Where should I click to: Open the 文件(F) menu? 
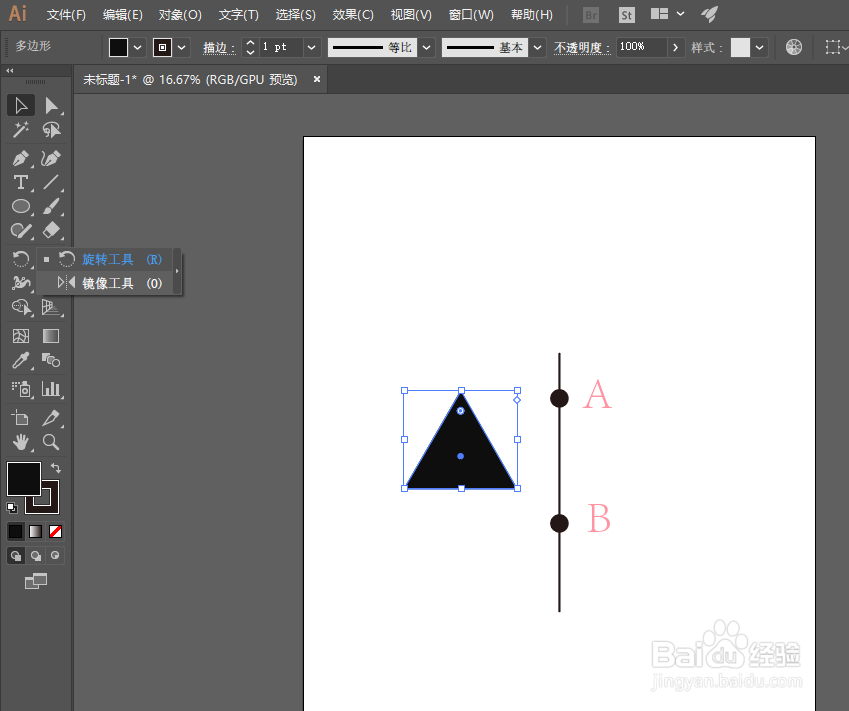click(x=66, y=15)
